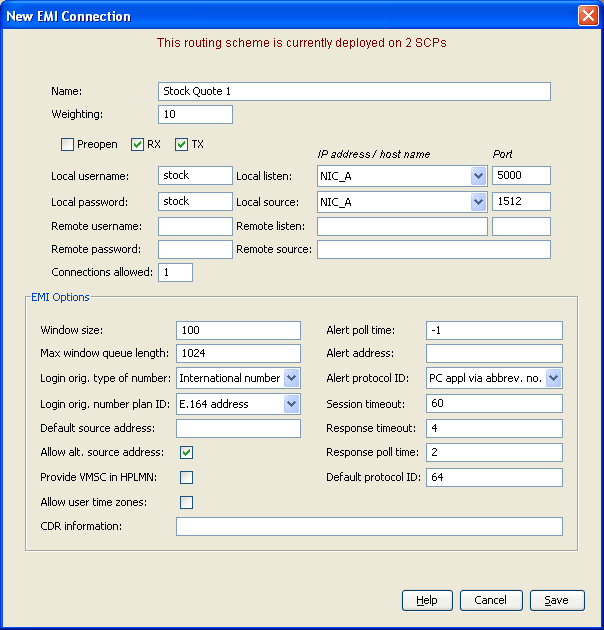Screen dimensions: 604x630
Task: Select the Alert address field
Action: coord(494,354)
